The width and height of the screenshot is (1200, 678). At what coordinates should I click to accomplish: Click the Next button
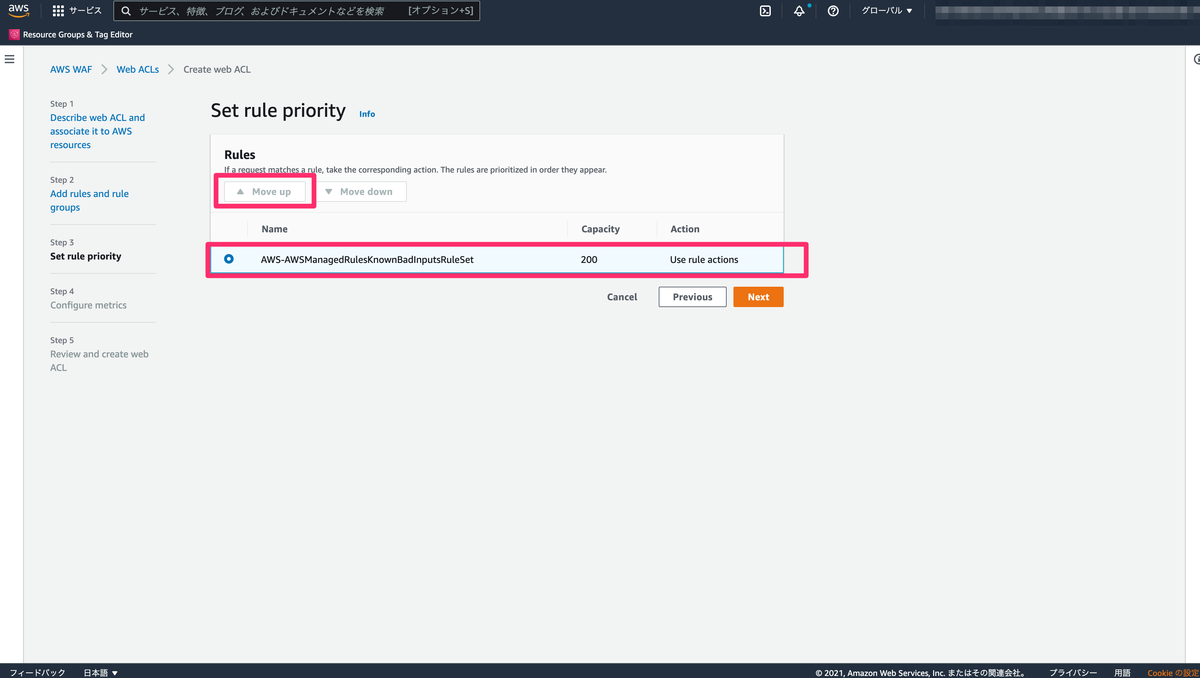click(x=758, y=296)
